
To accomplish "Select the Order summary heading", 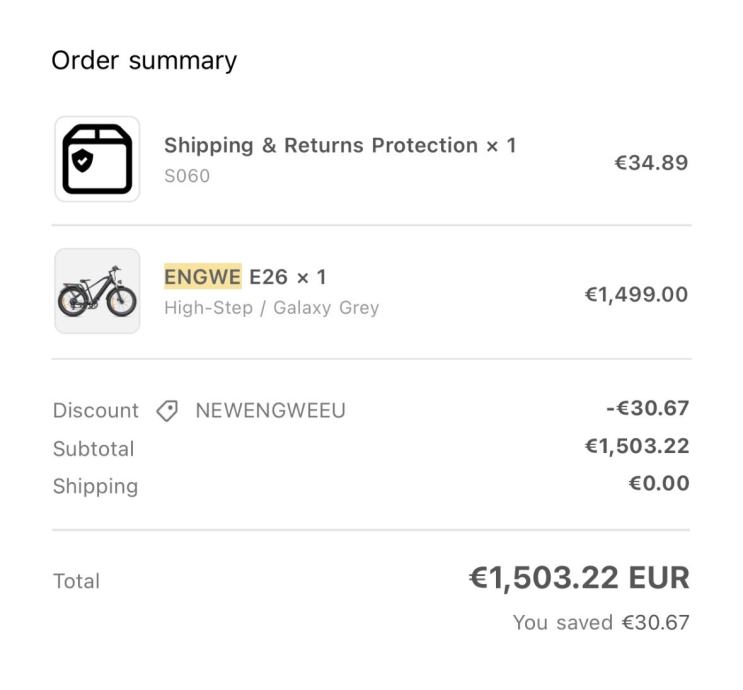I will point(144,61).
